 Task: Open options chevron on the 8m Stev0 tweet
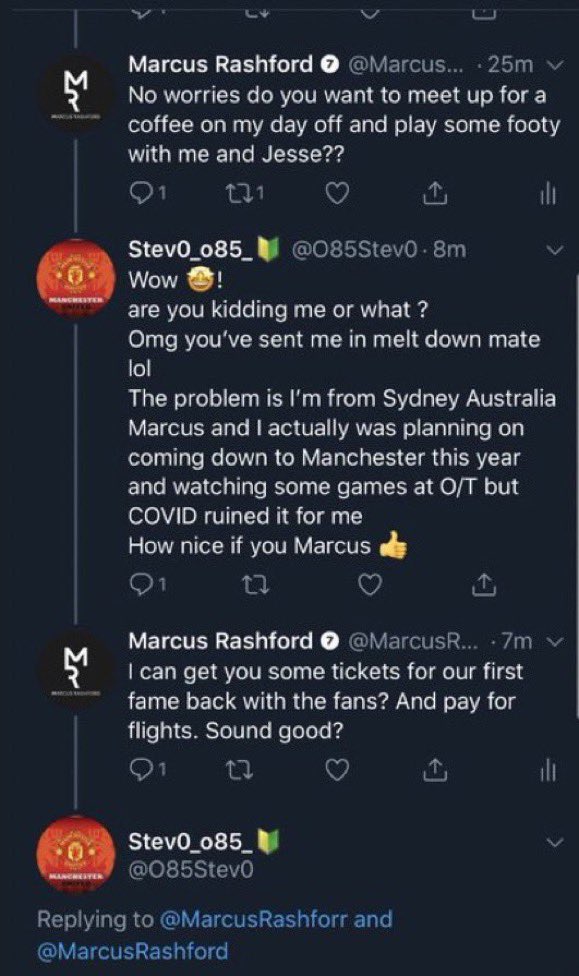[554, 250]
